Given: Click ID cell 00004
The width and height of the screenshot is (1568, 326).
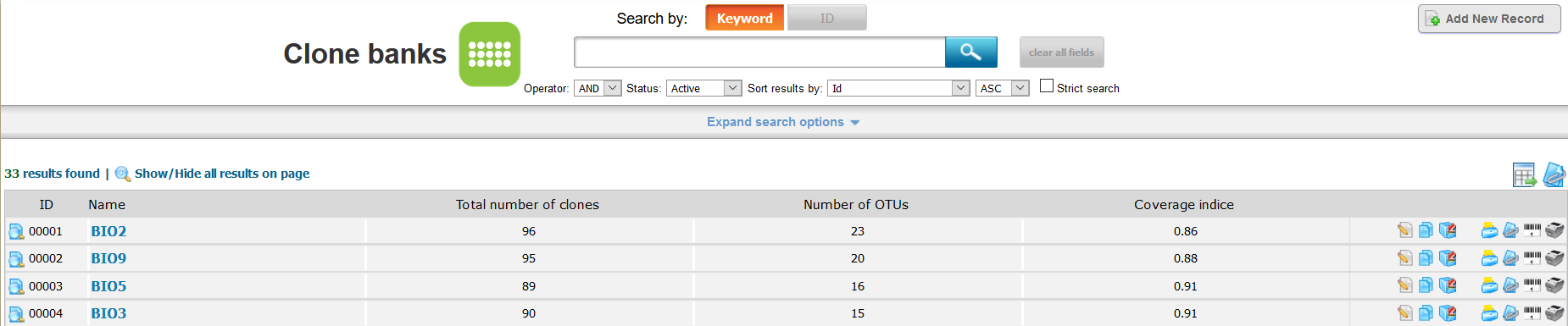Looking at the screenshot, I should pyautogui.click(x=46, y=313).
